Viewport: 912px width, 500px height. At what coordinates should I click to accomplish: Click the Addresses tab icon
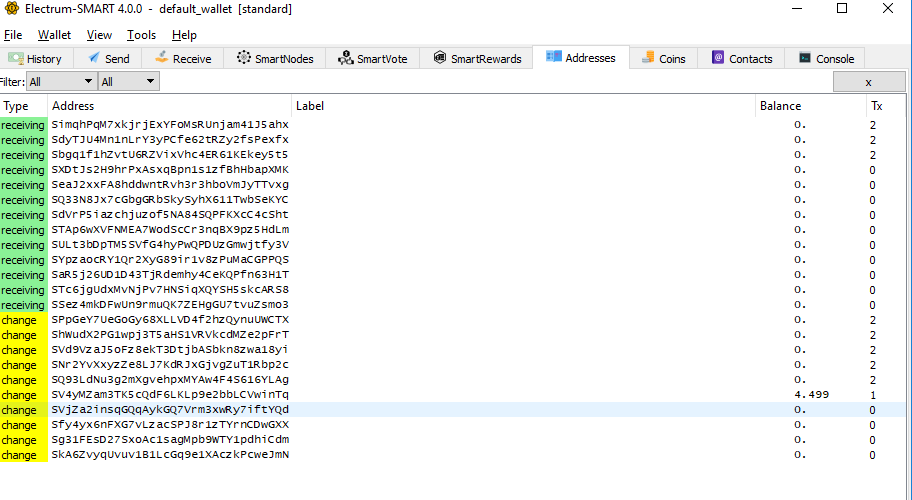(553, 56)
